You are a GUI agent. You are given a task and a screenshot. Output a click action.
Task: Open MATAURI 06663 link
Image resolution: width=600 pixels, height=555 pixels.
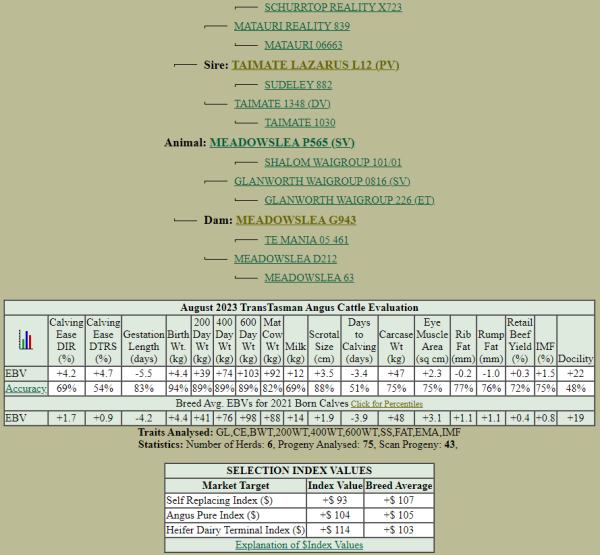[x=303, y=45]
